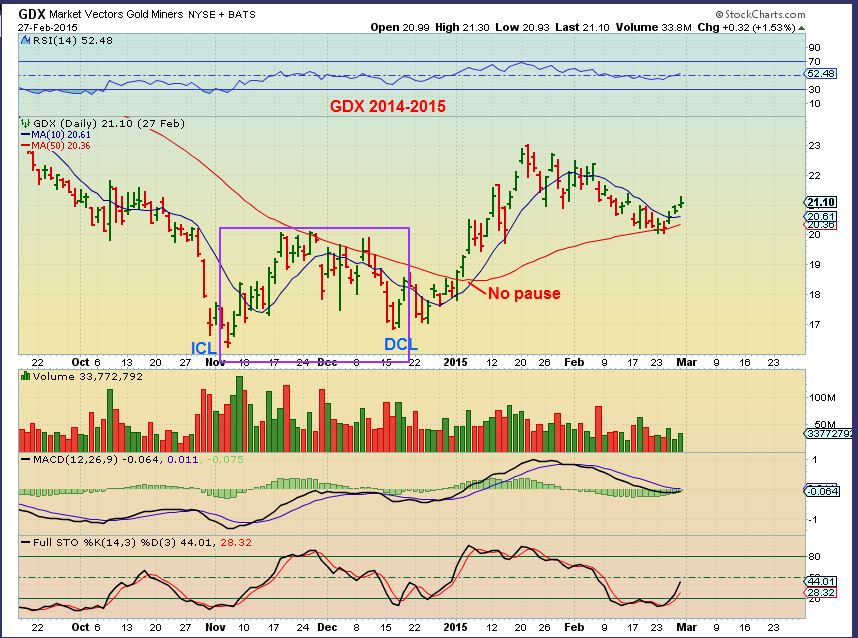Select the GDX ticker symbol in the header

pyautogui.click(x=32, y=14)
